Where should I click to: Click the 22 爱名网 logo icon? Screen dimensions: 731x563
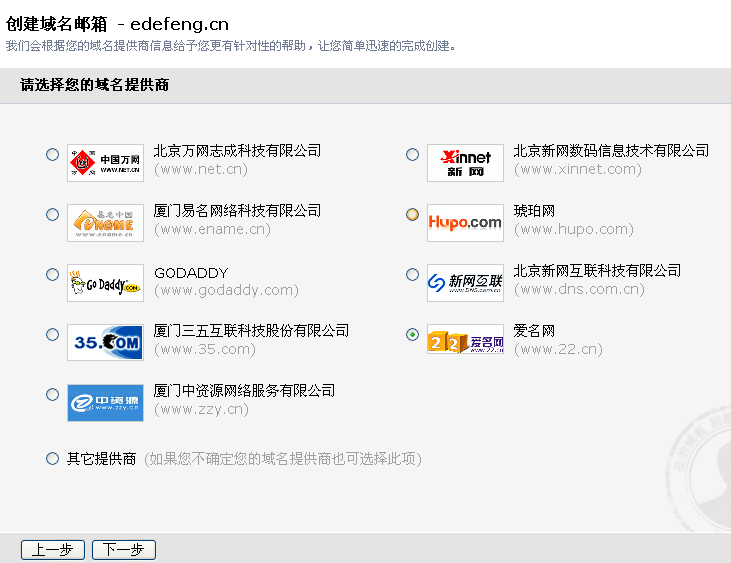[465, 339]
